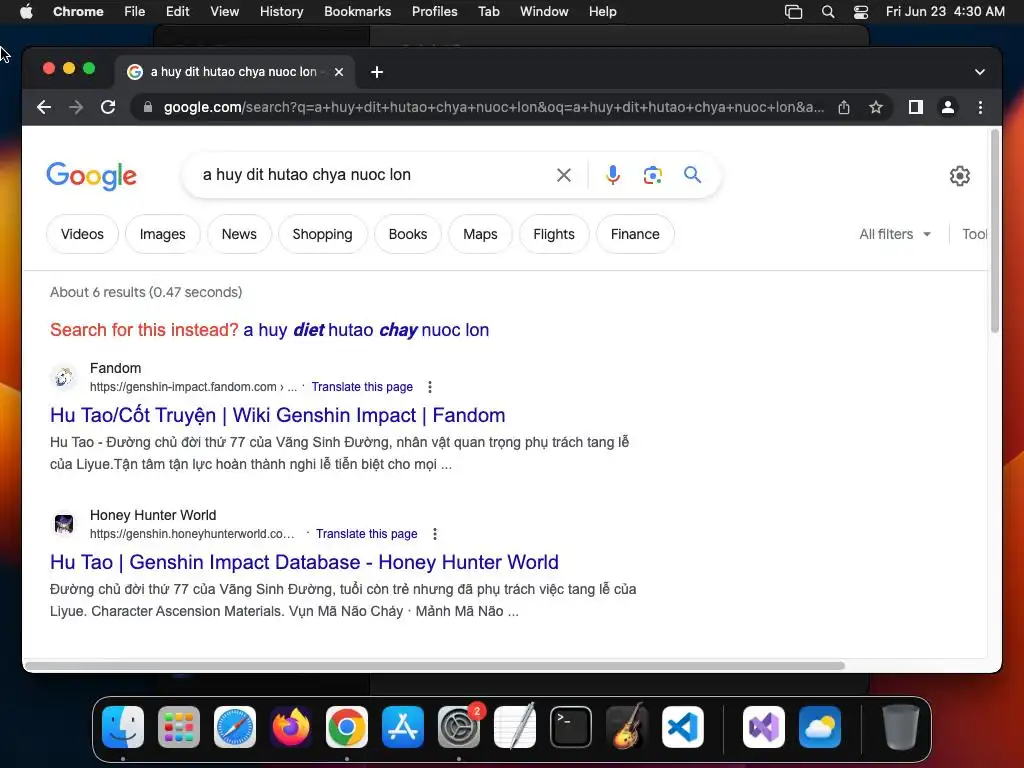Filter results by Shopping
Screen dimensions: 1024x768
point(323,234)
